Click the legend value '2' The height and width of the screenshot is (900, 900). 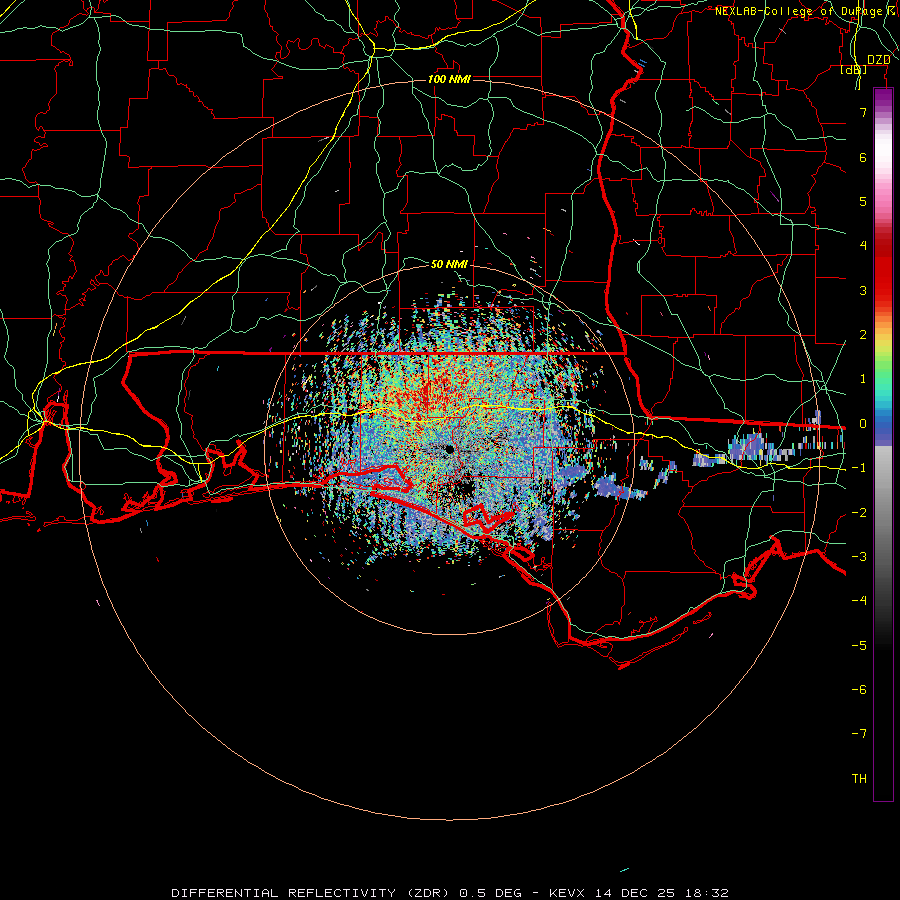click(863, 335)
